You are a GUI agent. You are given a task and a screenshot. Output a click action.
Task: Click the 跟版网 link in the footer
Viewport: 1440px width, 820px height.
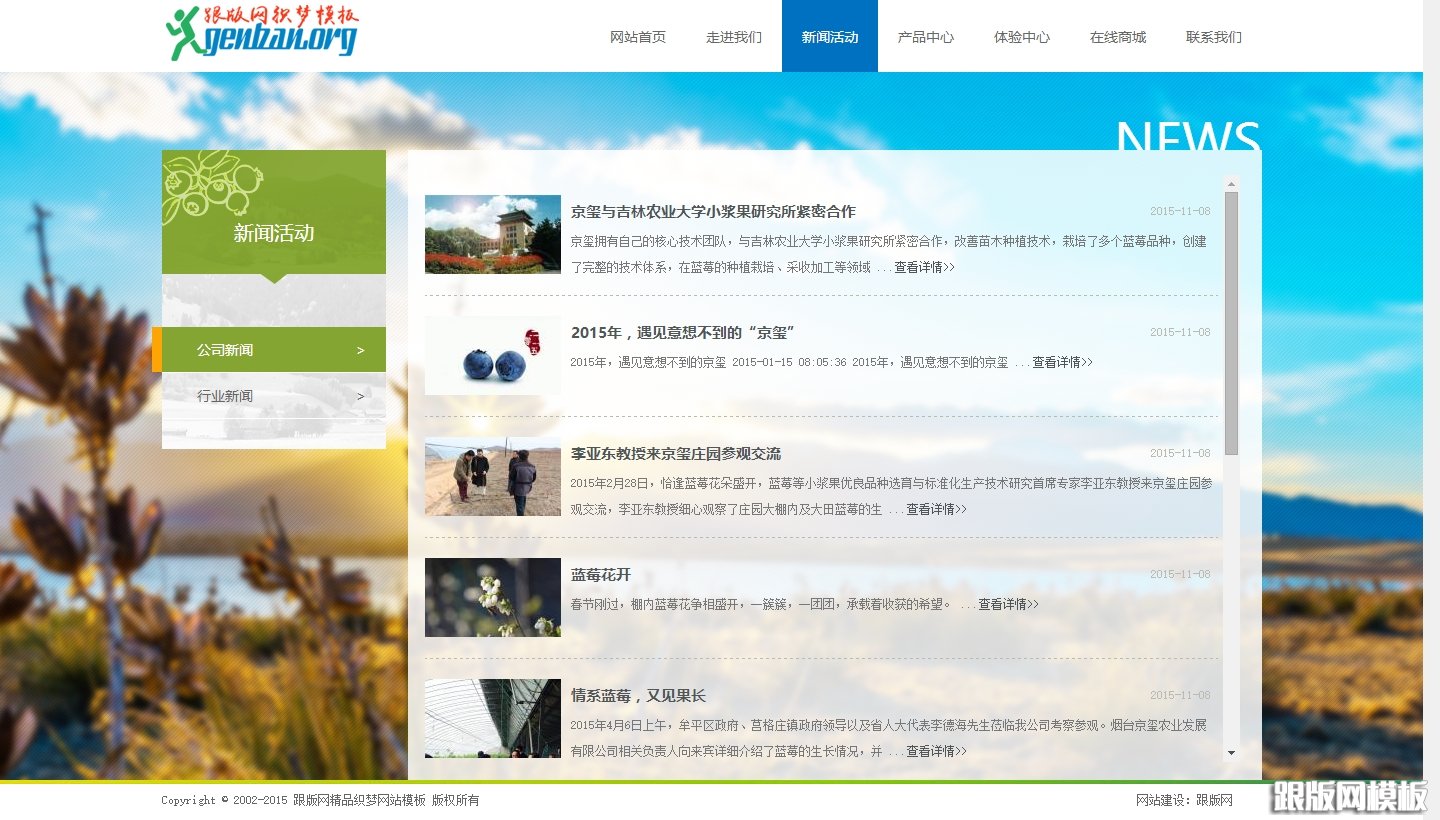[1216, 800]
